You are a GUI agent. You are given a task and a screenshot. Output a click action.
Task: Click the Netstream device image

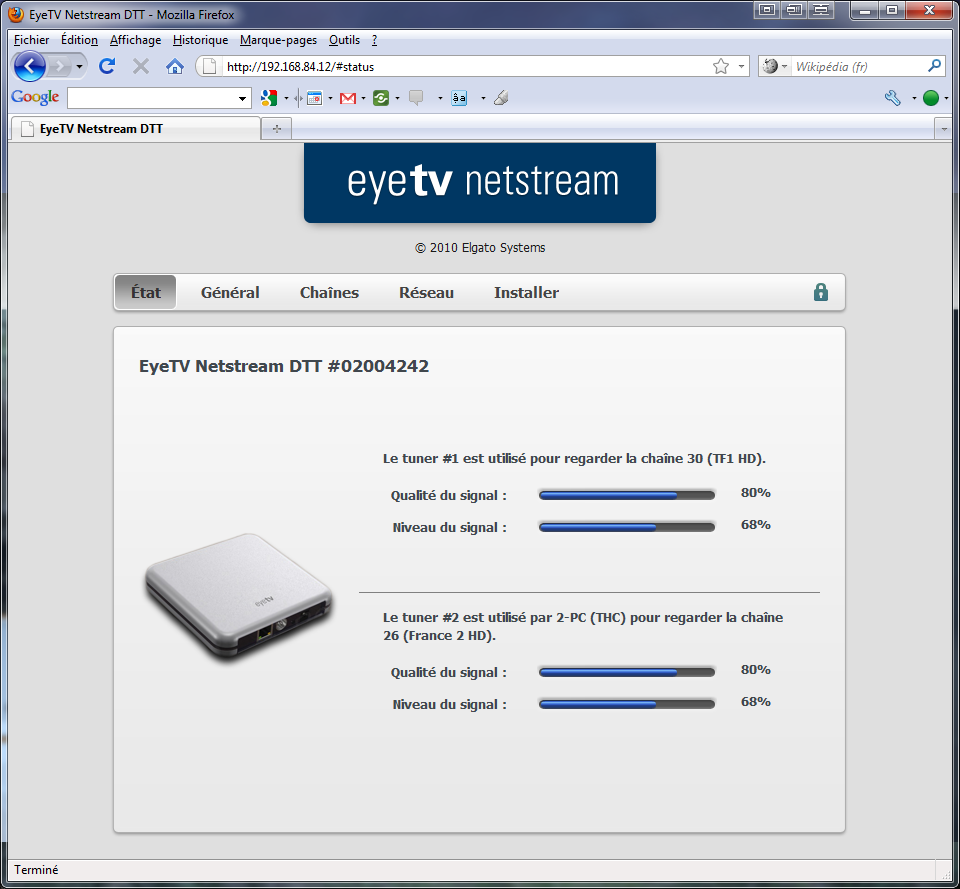(239, 596)
